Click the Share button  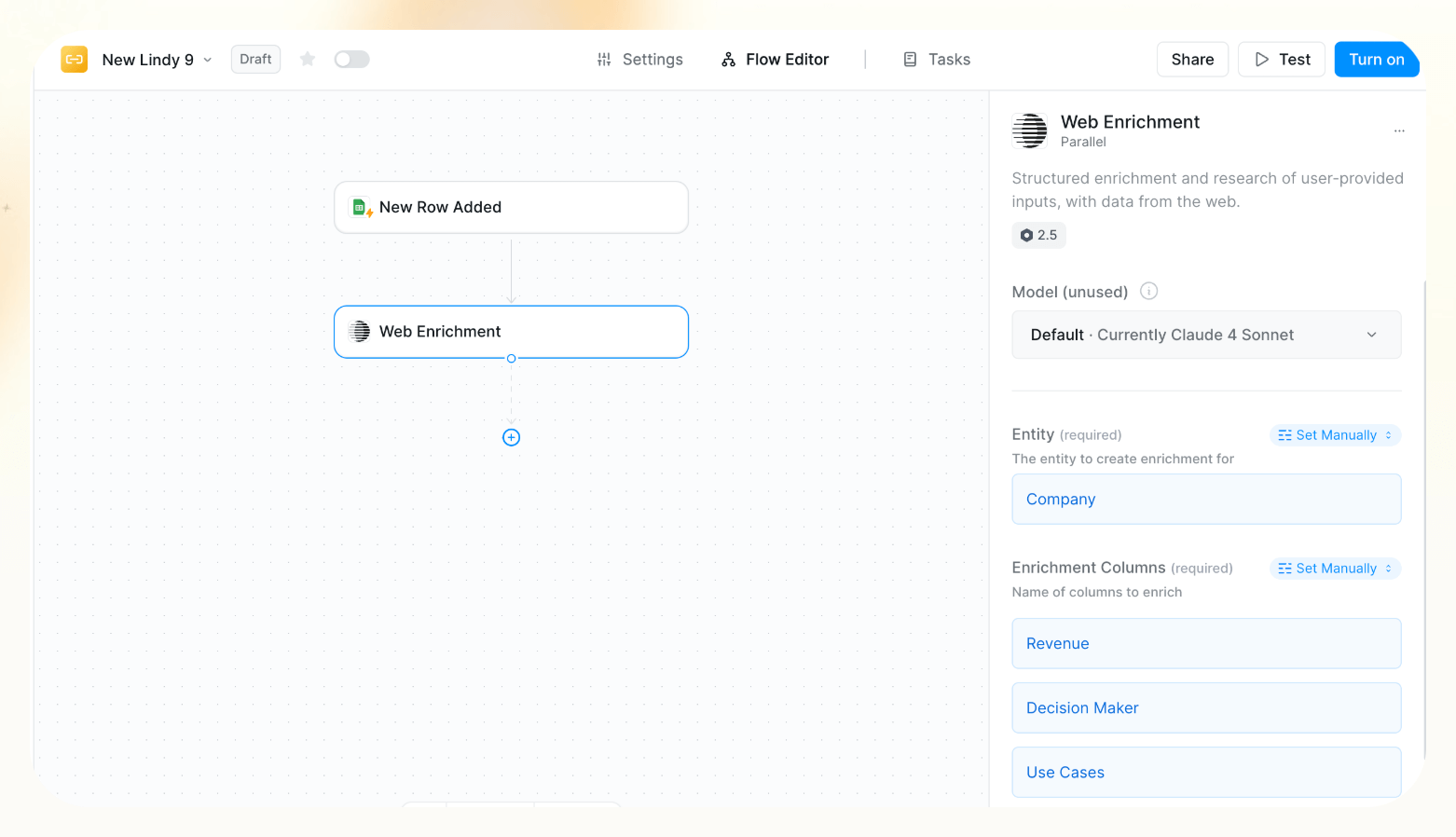(1192, 60)
